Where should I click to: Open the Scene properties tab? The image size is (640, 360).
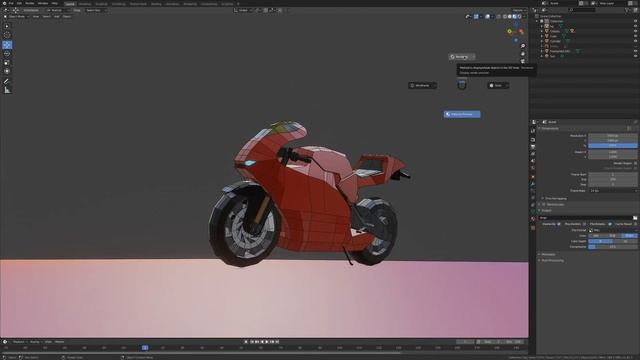click(x=533, y=161)
